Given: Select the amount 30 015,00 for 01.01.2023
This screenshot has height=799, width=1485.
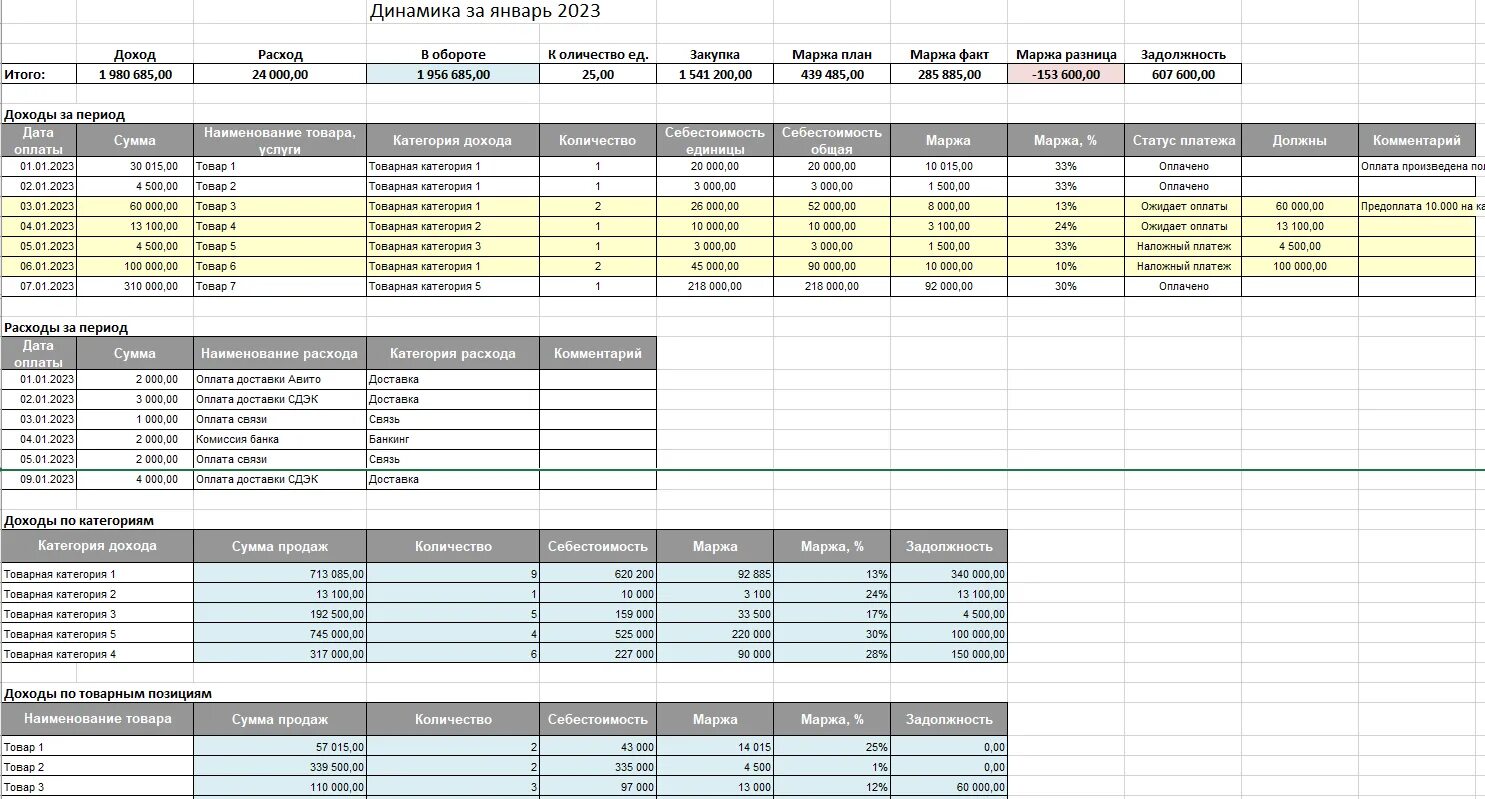Looking at the screenshot, I should coord(135,166).
